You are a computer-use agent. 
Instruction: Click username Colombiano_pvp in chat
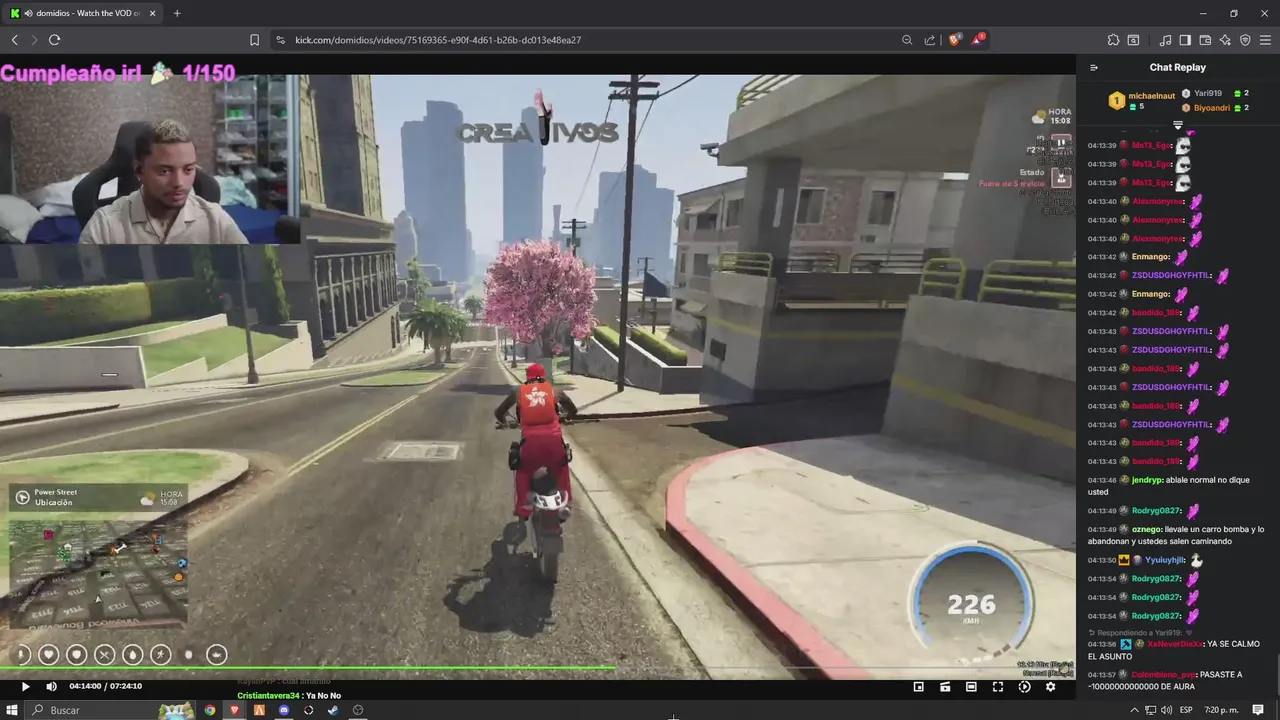coord(1162,675)
